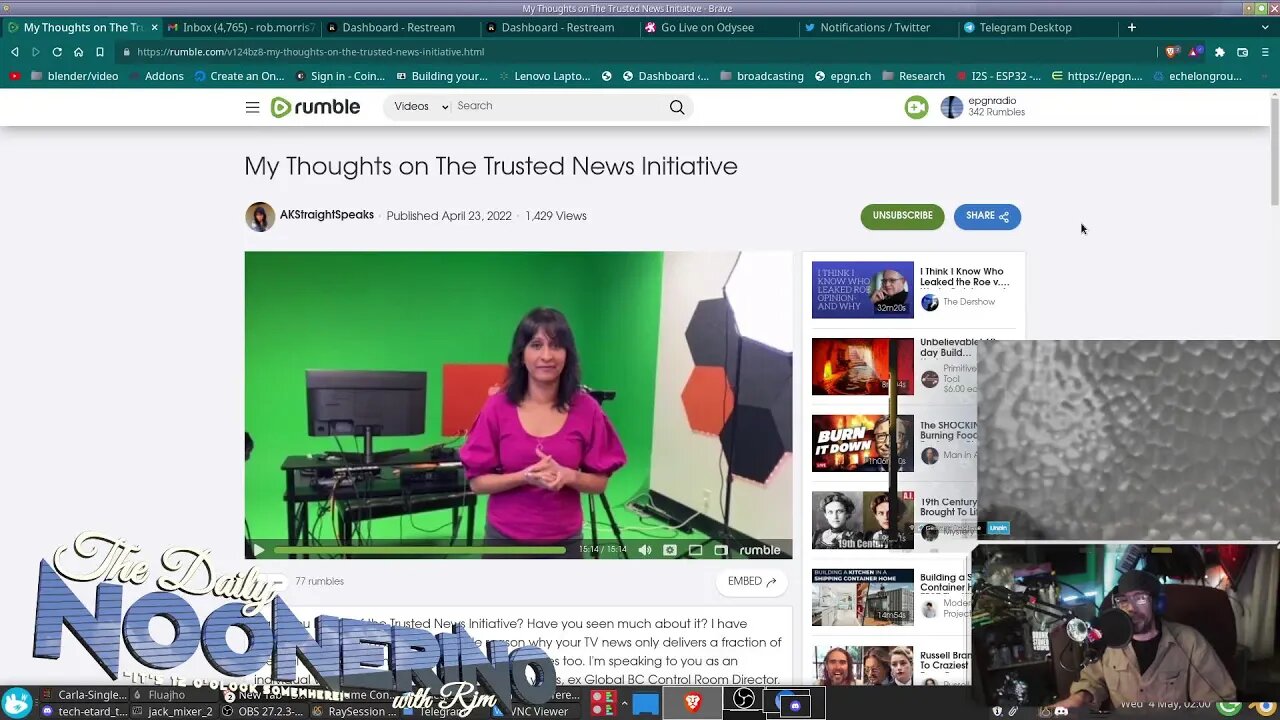Open the Research bookmark folder
The width and height of the screenshot is (1280, 720).
[x=913, y=76]
